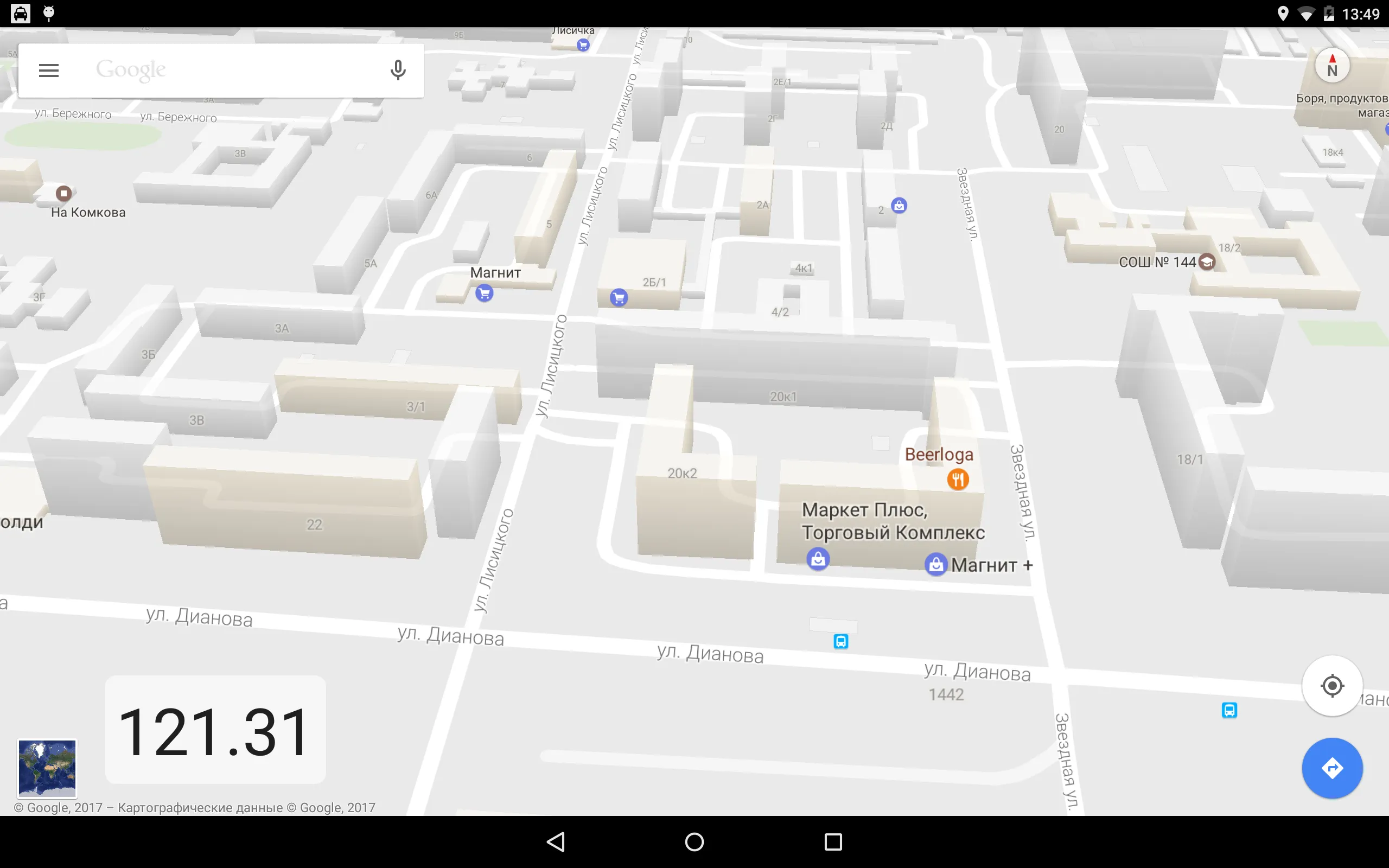Tap the voice search microphone icon
1389x868 pixels.
(x=398, y=71)
